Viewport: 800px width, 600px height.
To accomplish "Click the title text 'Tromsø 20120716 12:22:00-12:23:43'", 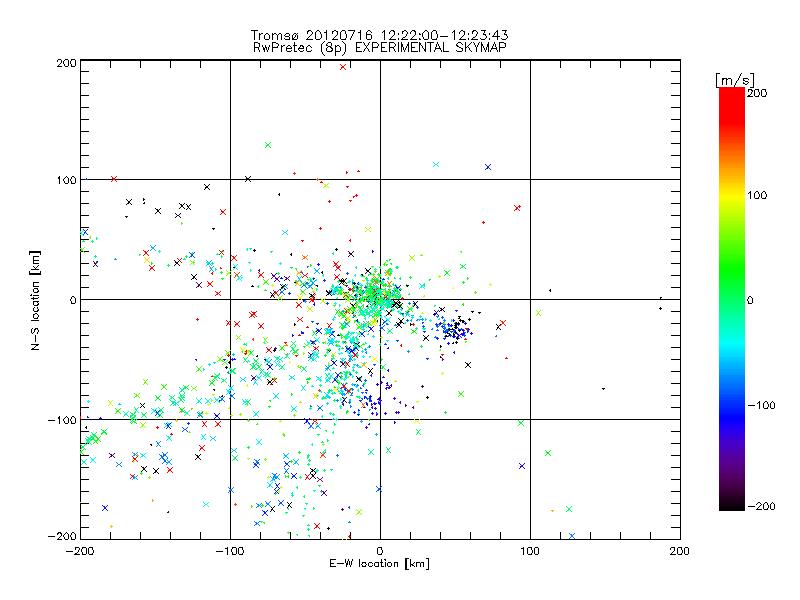I will pos(379,35).
